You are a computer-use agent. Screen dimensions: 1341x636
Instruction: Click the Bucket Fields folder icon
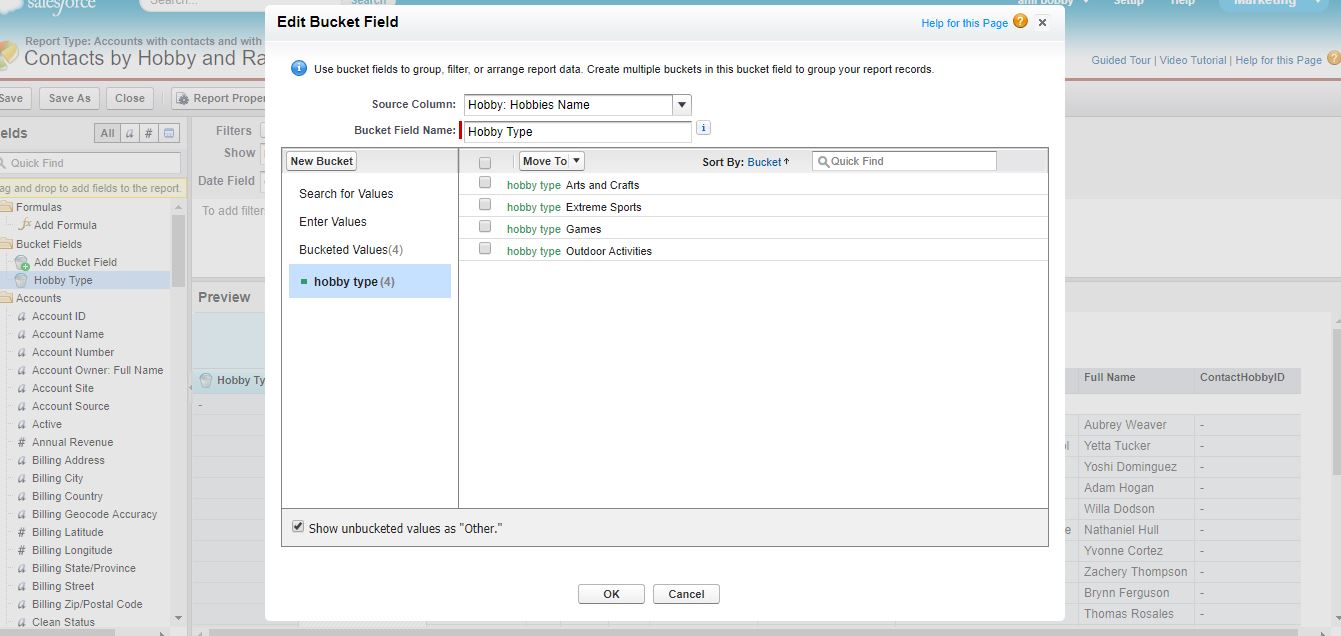pyautogui.click(x=7, y=244)
